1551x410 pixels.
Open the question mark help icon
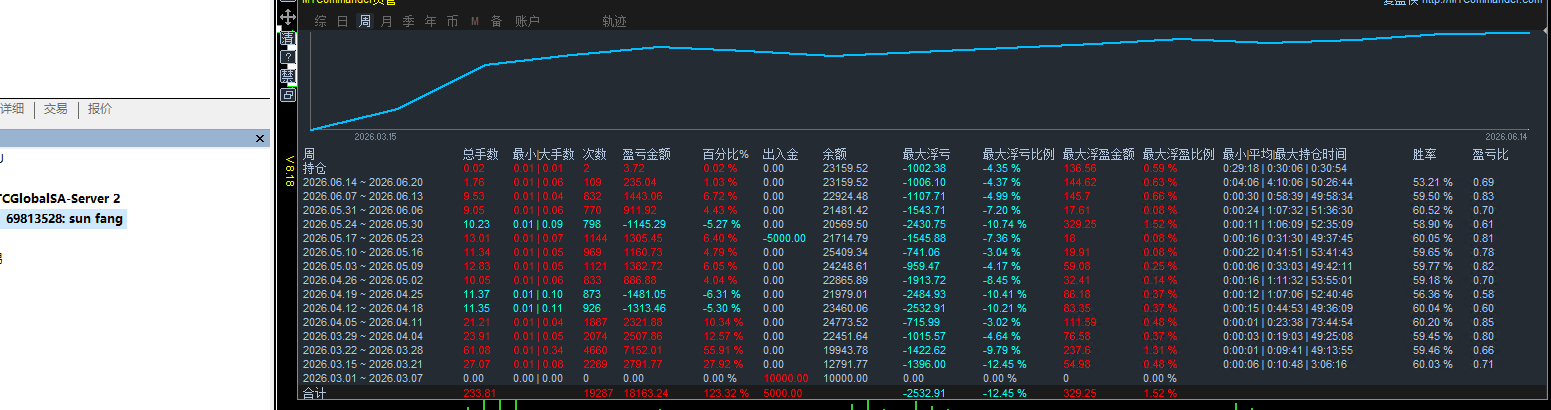coord(288,57)
